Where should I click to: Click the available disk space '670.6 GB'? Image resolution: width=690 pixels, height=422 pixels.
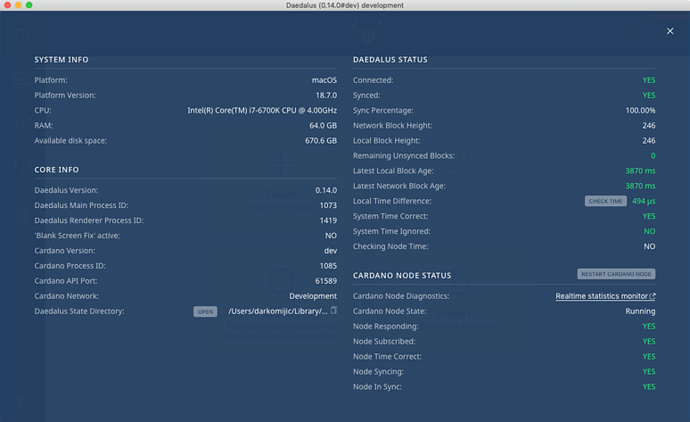point(321,140)
